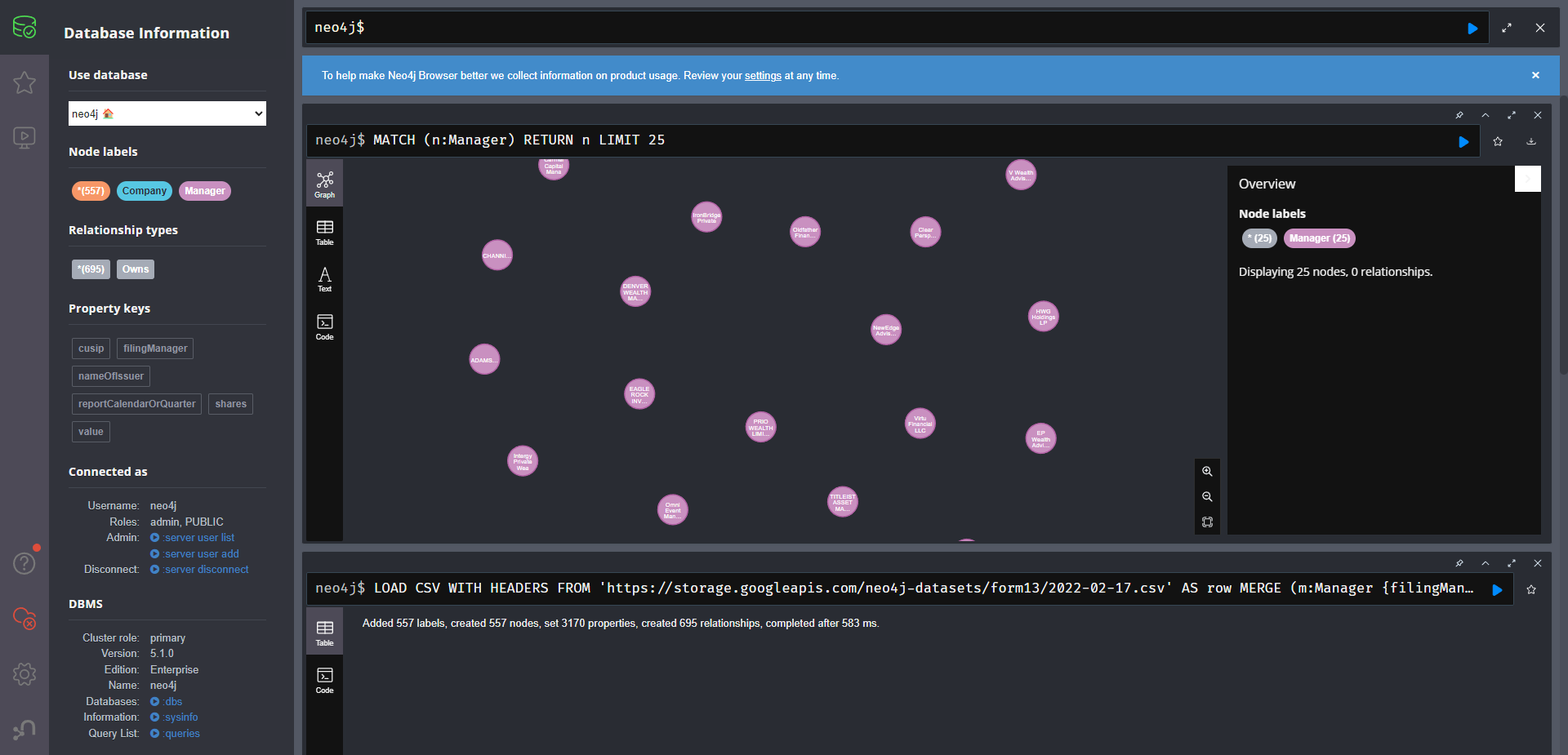Open the Favorites star in sidebar
This screenshot has width=1568, height=755.
[x=24, y=82]
